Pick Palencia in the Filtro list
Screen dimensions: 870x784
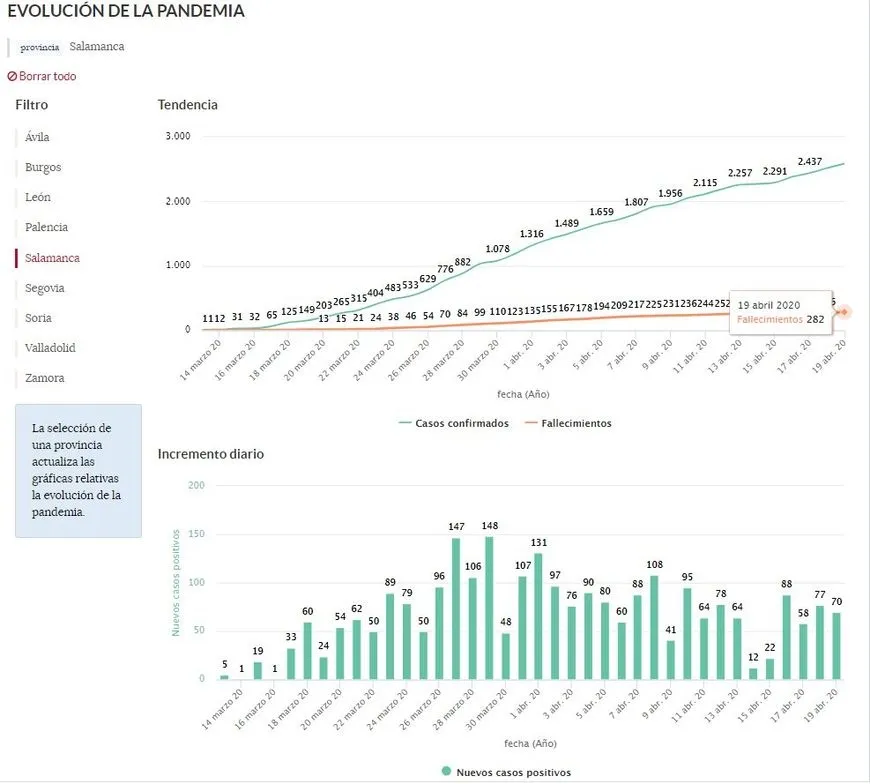[x=46, y=227]
